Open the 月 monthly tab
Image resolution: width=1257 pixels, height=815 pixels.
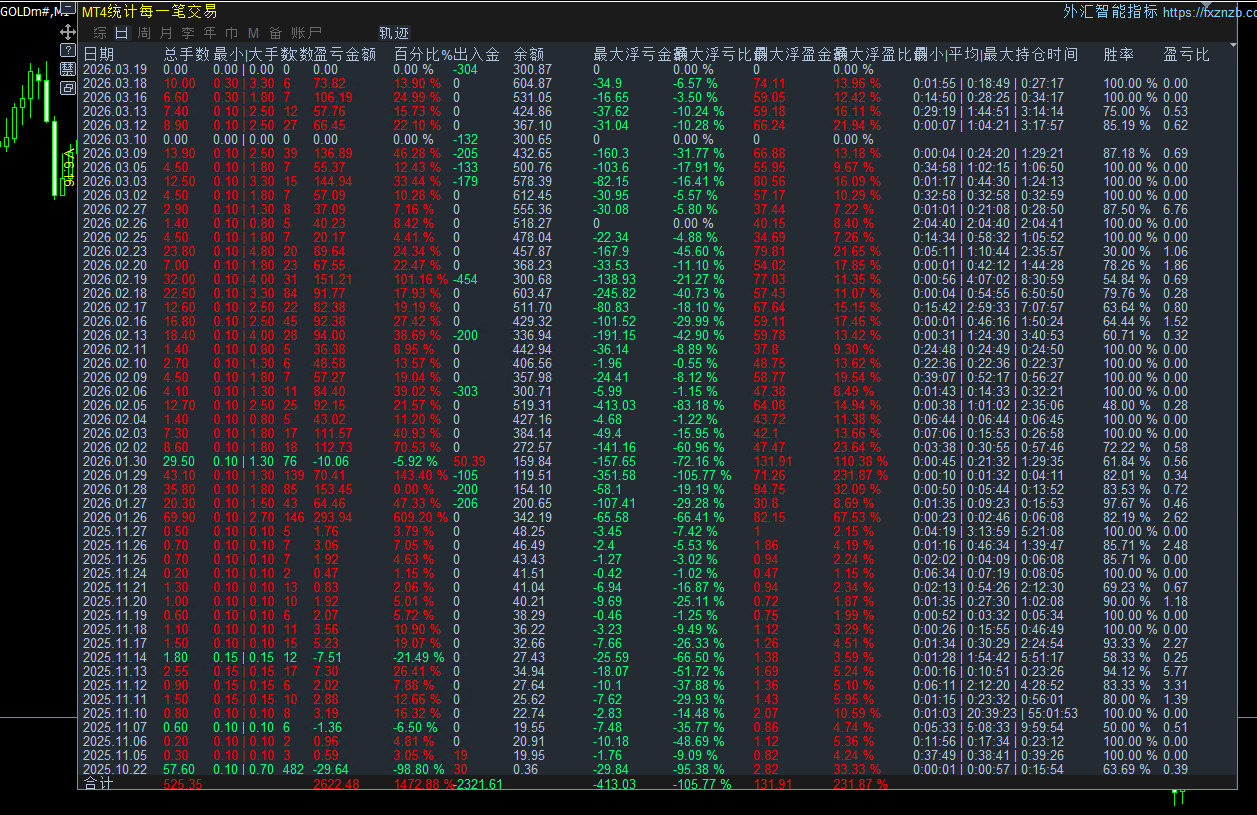click(x=166, y=33)
